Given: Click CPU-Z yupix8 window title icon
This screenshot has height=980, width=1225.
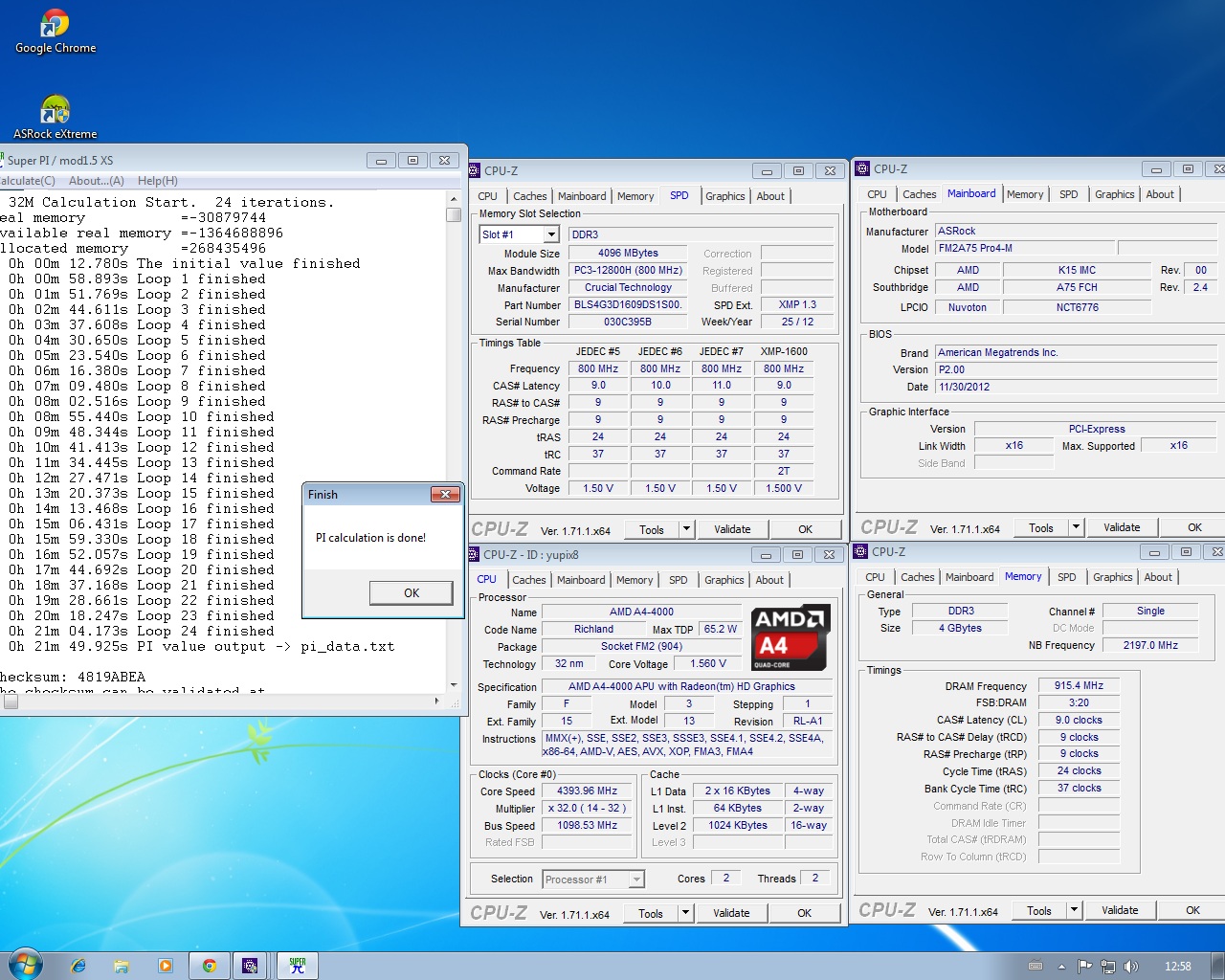Looking at the screenshot, I should (x=474, y=554).
